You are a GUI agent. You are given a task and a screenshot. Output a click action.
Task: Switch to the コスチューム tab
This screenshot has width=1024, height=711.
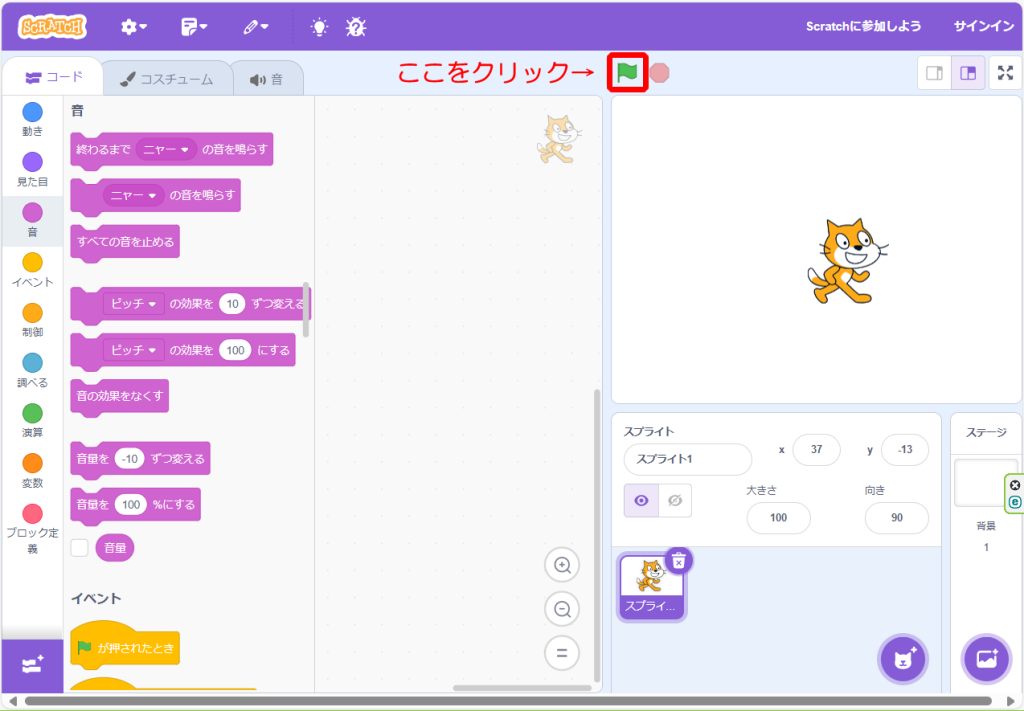coord(166,79)
